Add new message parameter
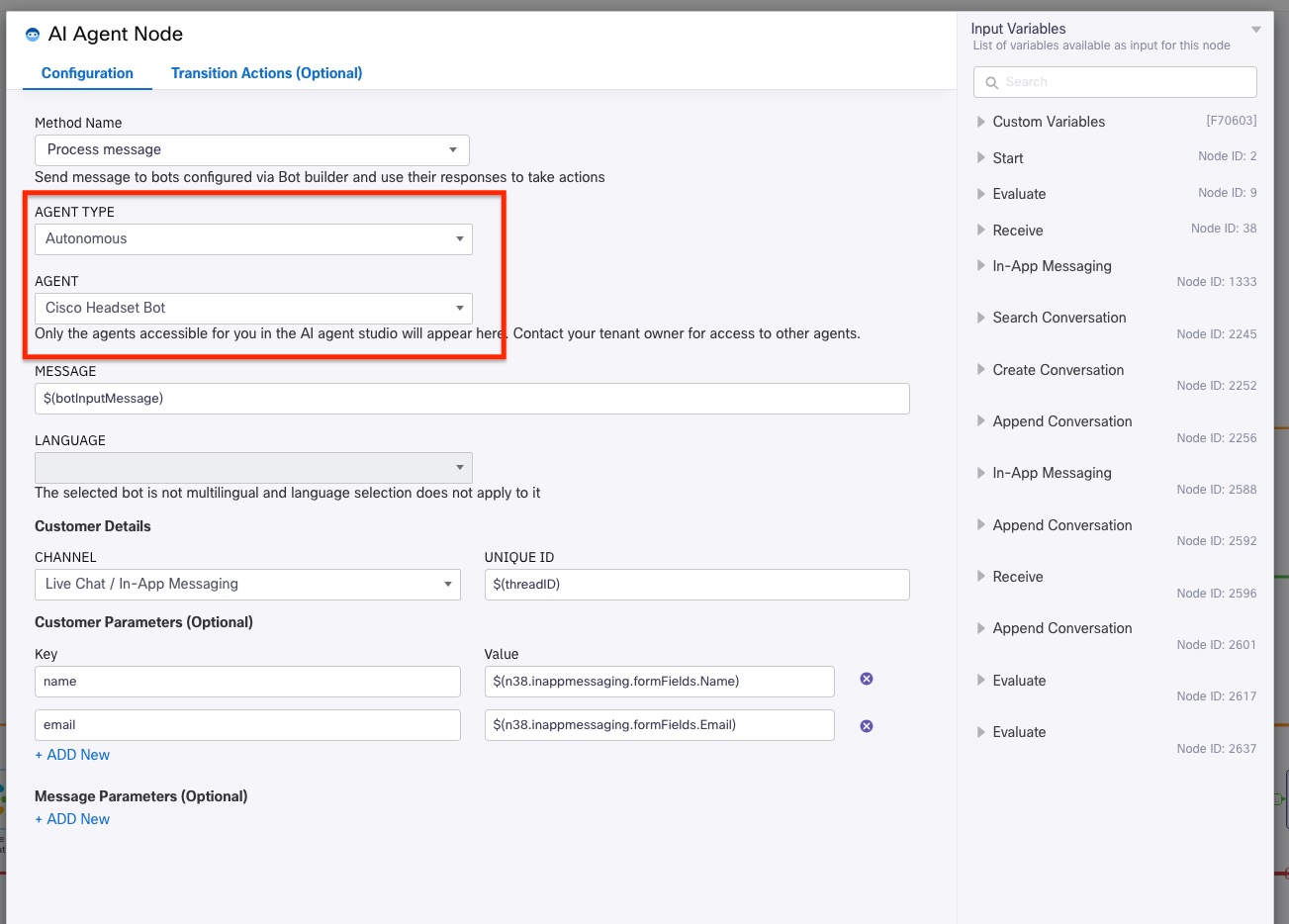1289x924 pixels. [x=72, y=819]
